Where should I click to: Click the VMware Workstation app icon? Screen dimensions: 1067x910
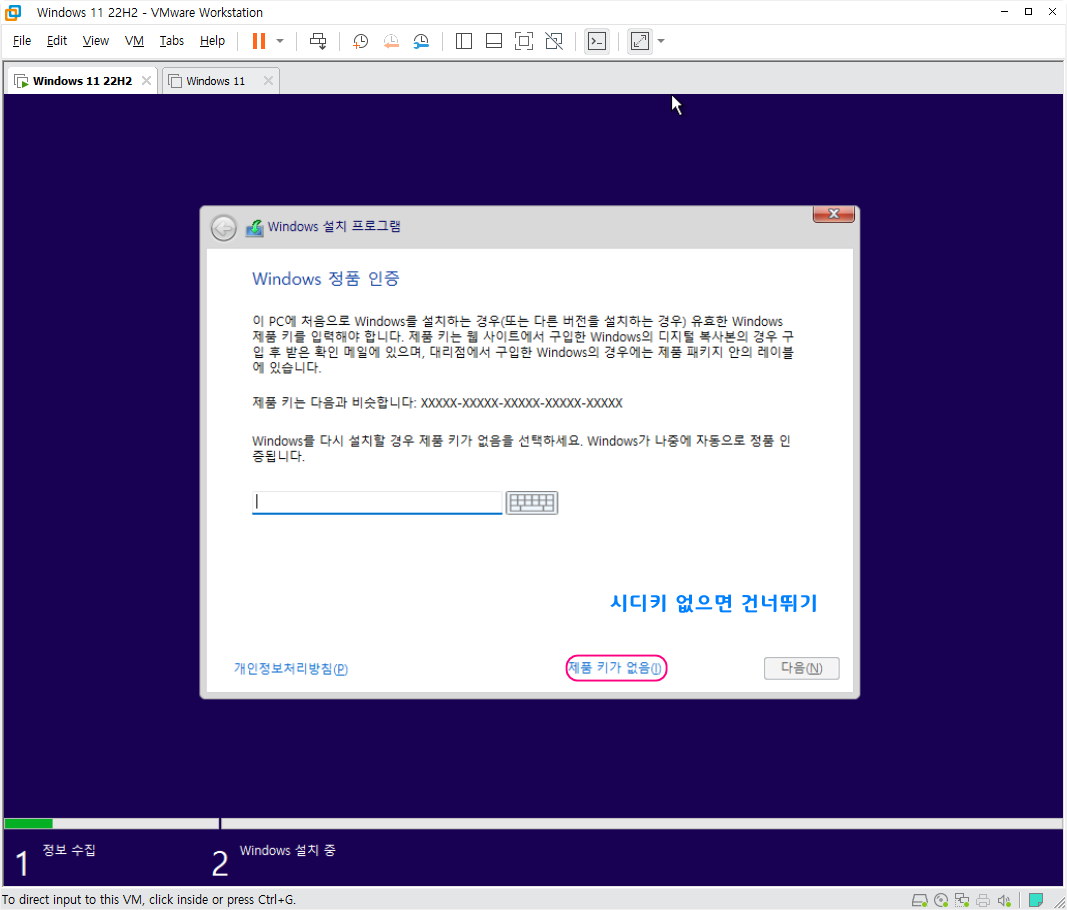13,12
